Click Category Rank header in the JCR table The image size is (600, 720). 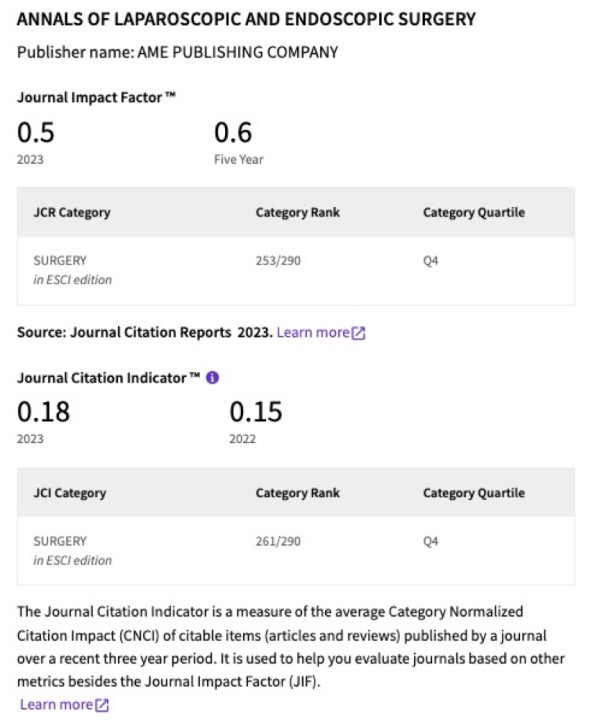[298, 212]
